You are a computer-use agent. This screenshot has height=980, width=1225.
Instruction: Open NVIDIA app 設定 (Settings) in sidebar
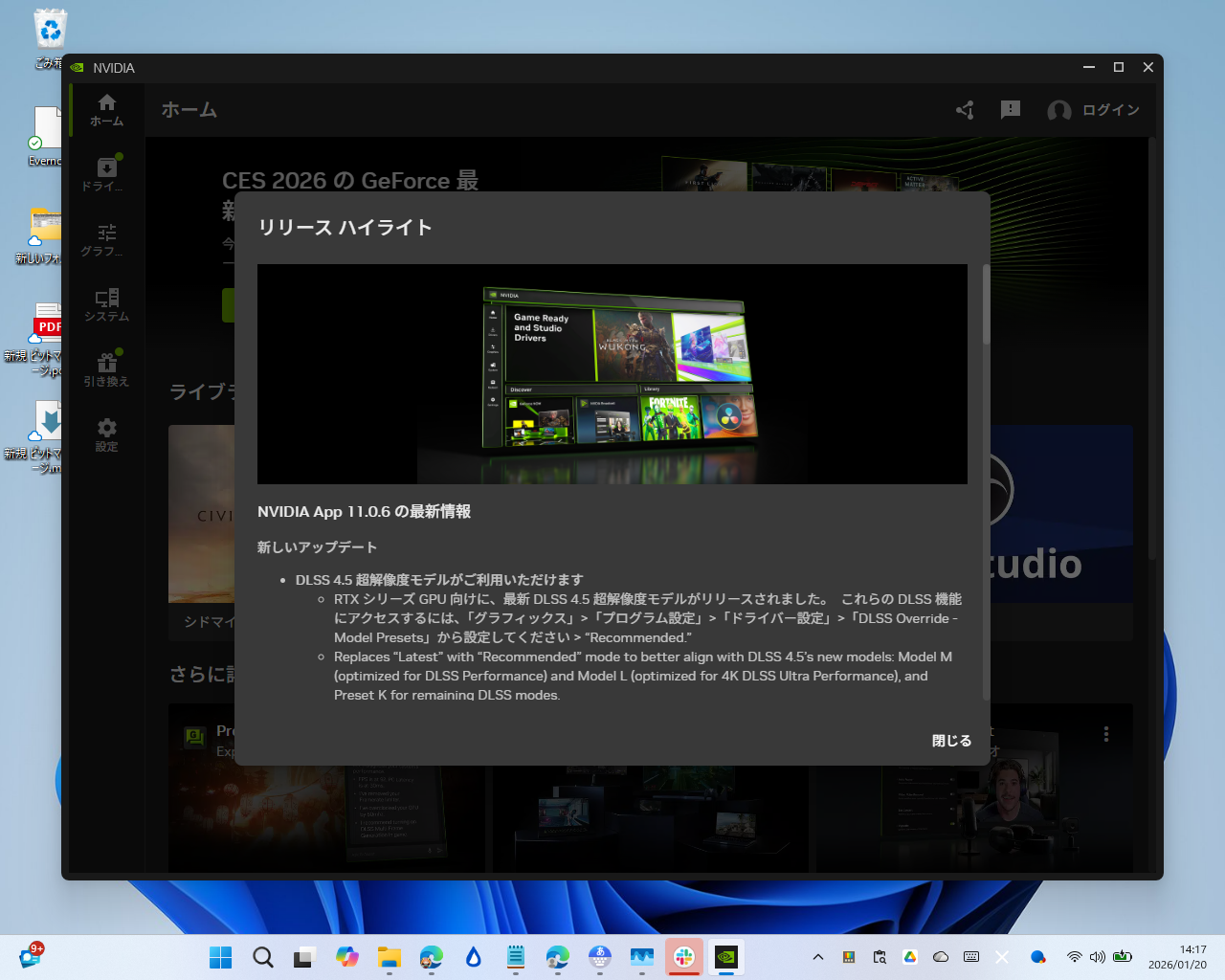point(106,434)
